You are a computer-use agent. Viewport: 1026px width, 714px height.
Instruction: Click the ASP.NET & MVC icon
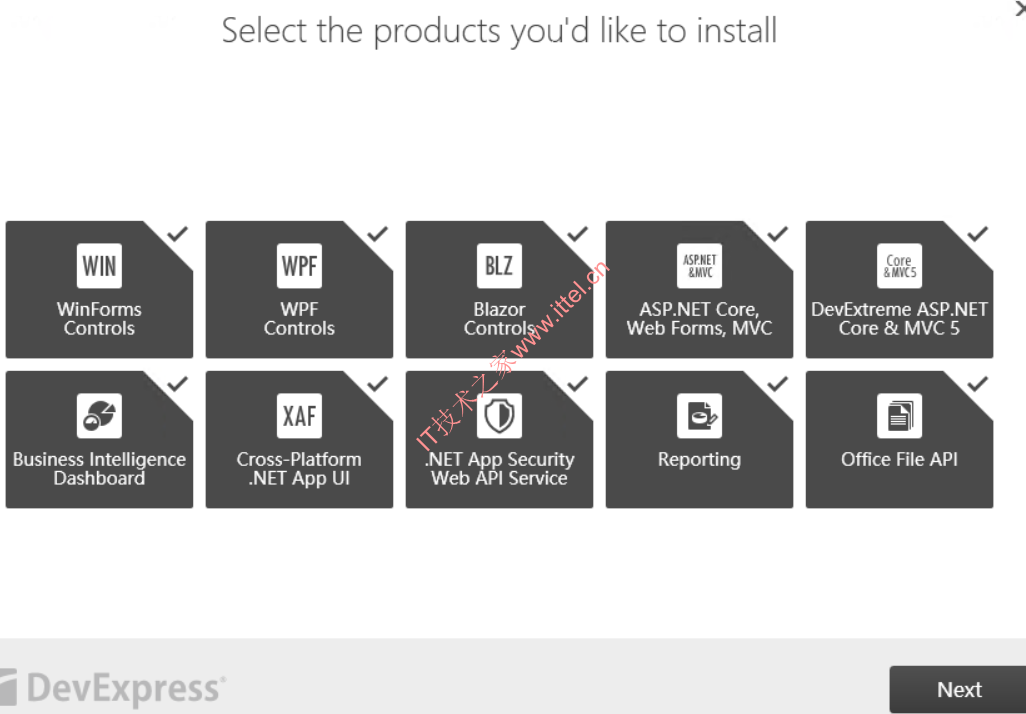pyautogui.click(x=699, y=266)
